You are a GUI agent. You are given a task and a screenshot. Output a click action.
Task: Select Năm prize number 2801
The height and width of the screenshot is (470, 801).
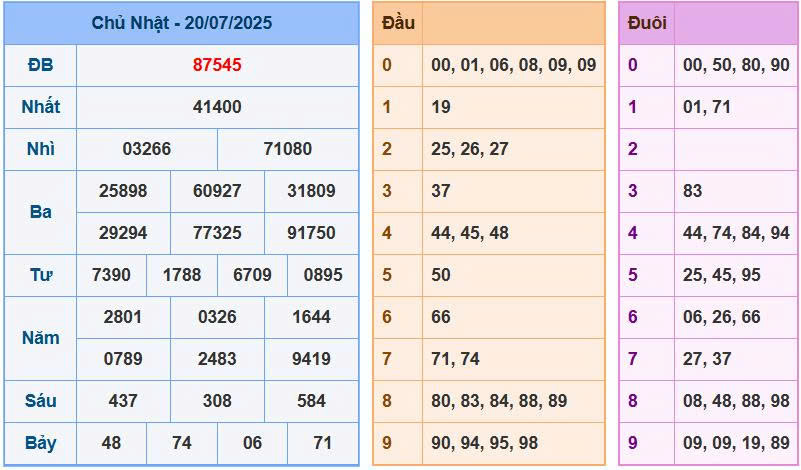pyautogui.click(x=123, y=316)
